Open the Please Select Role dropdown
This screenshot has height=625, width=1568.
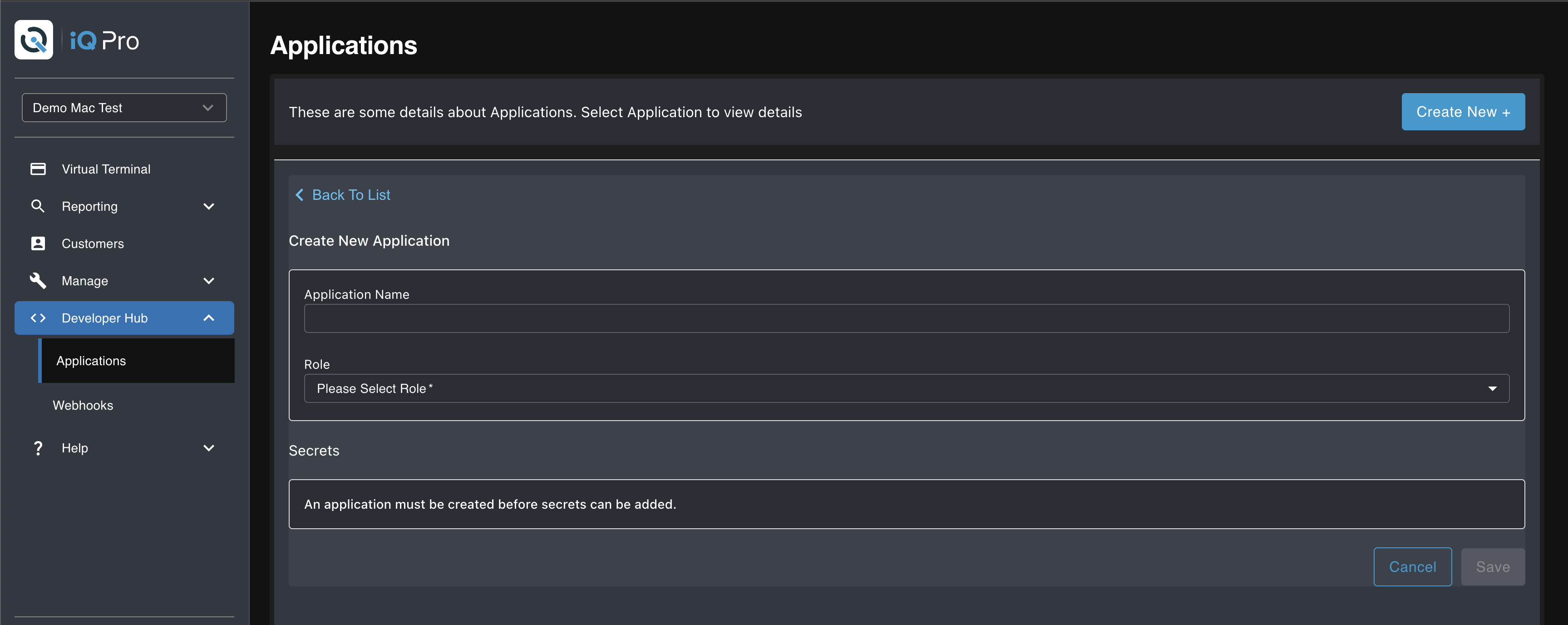click(906, 388)
